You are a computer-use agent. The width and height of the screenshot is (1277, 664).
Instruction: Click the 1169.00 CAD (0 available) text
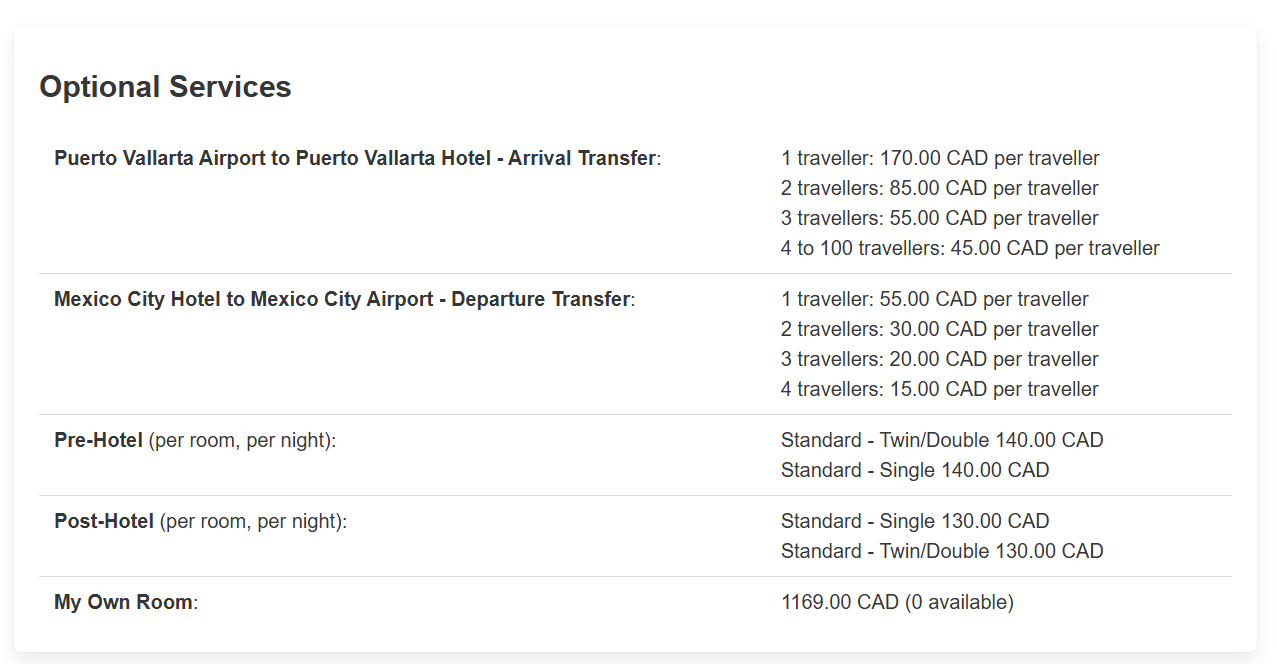(x=896, y=602)
